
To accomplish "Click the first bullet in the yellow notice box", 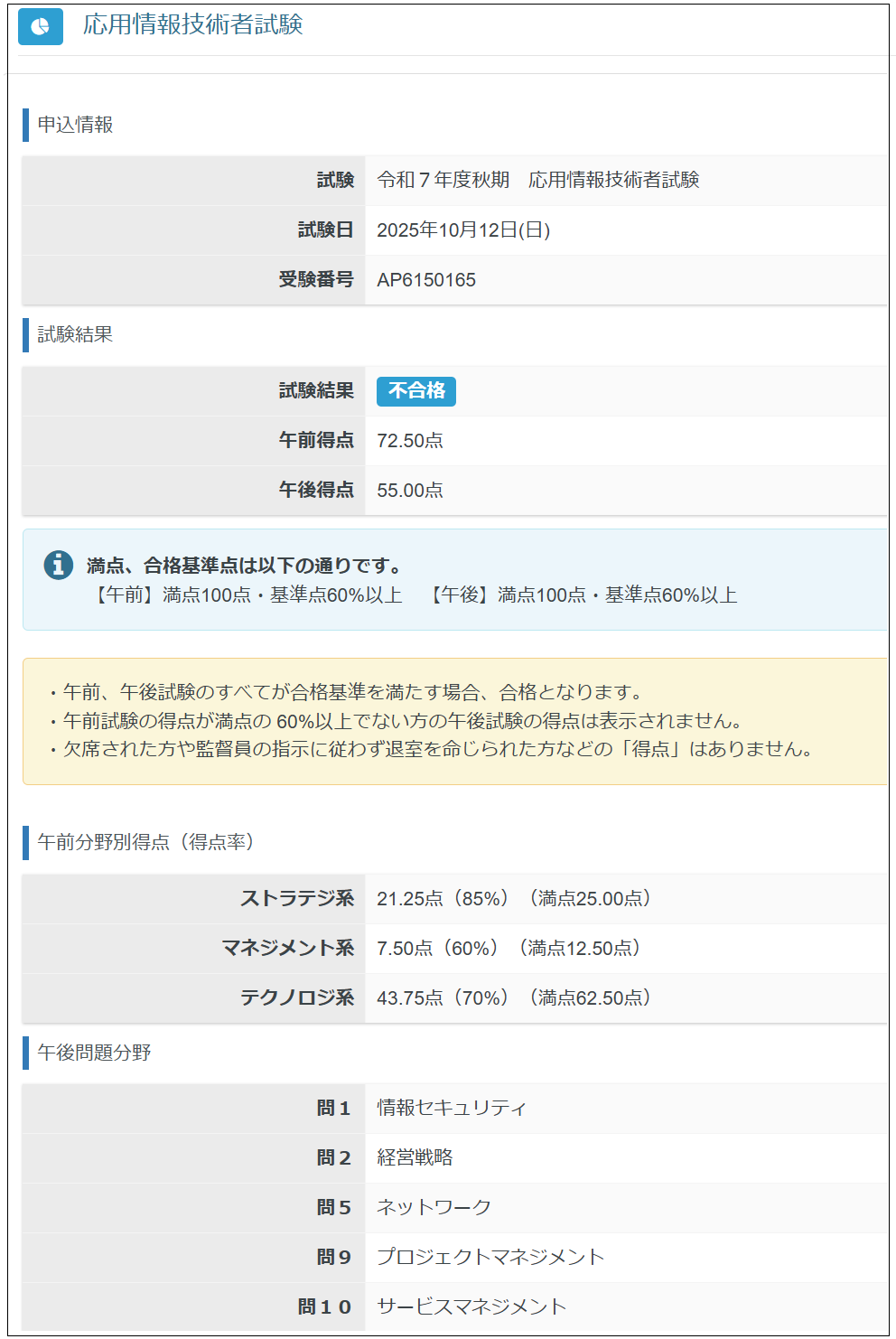I will pyautogui.click(x=352, y=692).
